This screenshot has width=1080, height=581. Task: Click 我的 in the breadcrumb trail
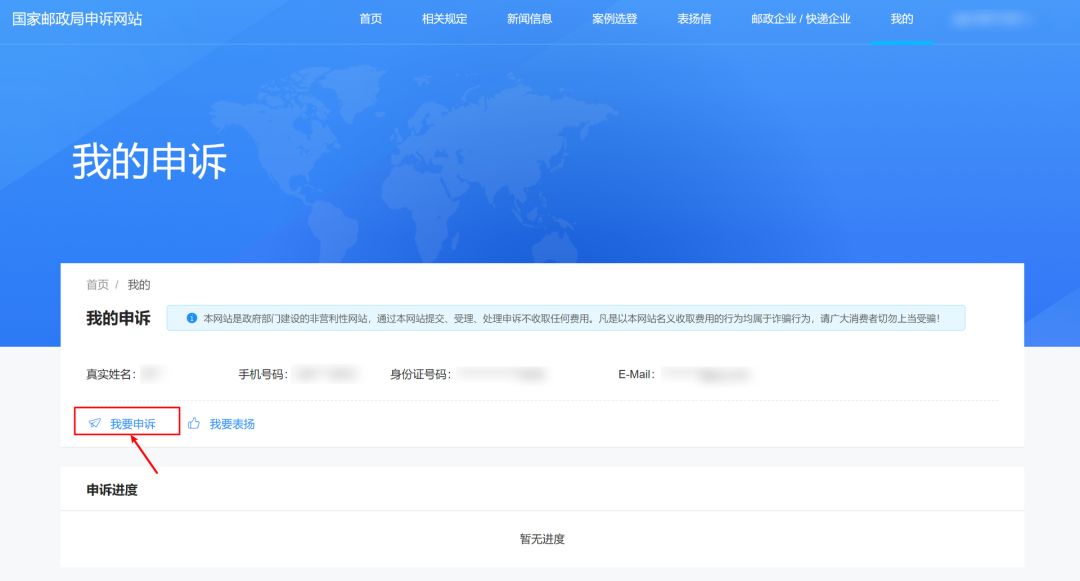[x=139, y=285]
